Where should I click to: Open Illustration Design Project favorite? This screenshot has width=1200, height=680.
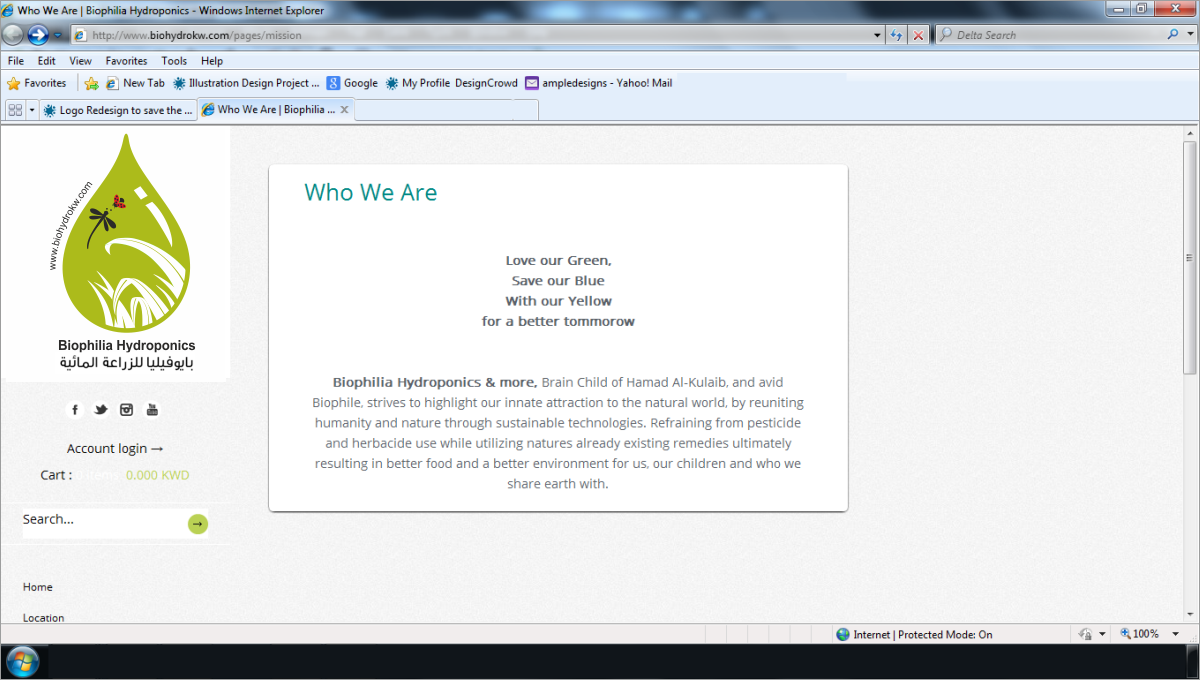(247, 83)
